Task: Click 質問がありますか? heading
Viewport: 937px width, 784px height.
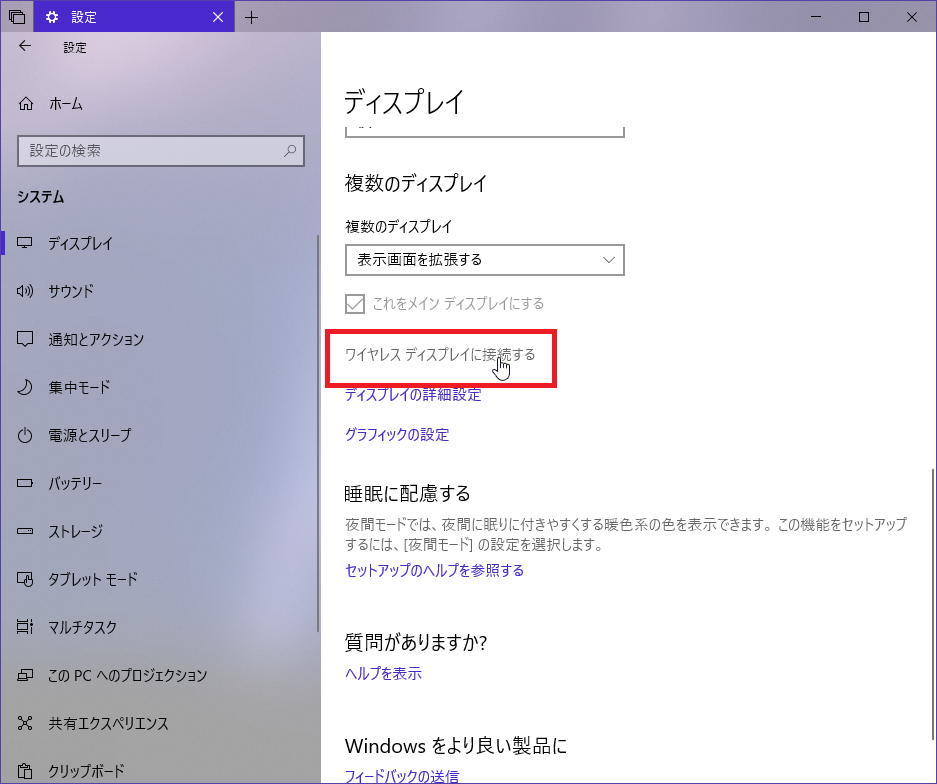Action: 416,642
